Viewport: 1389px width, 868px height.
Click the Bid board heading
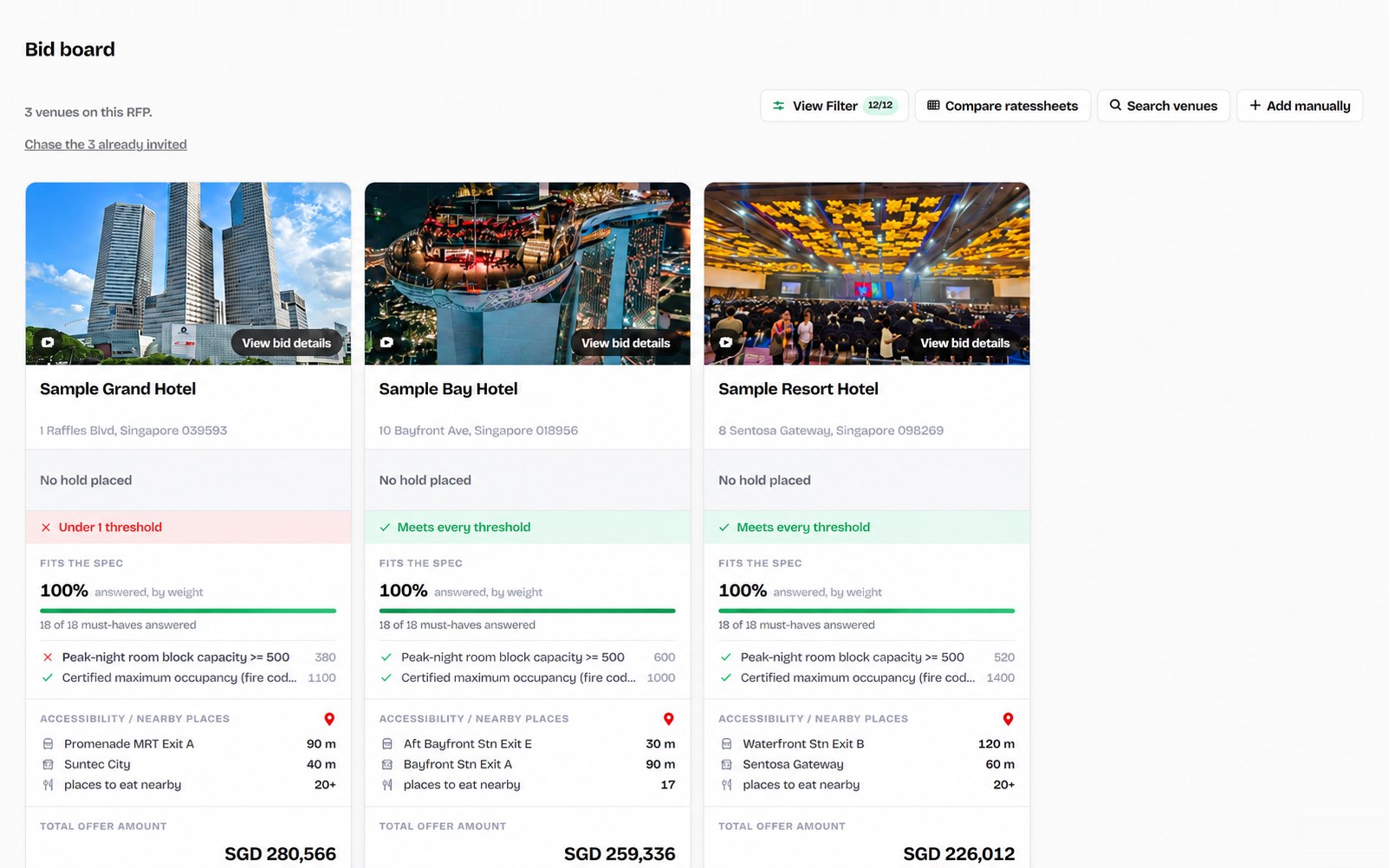coord(70,49)
